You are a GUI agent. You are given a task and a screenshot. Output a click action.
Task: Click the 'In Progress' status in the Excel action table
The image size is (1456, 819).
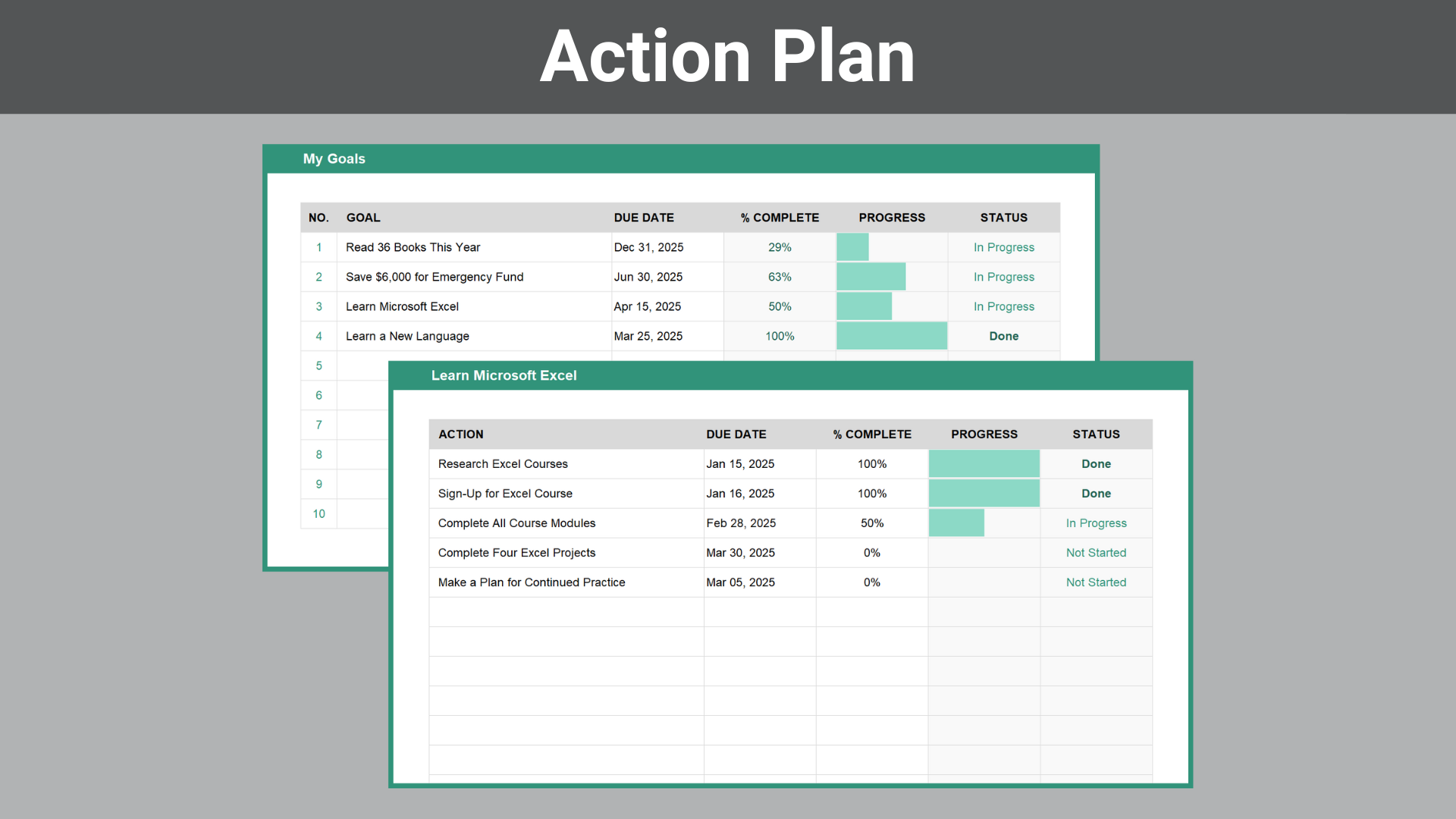click(x=1096, y=522)
